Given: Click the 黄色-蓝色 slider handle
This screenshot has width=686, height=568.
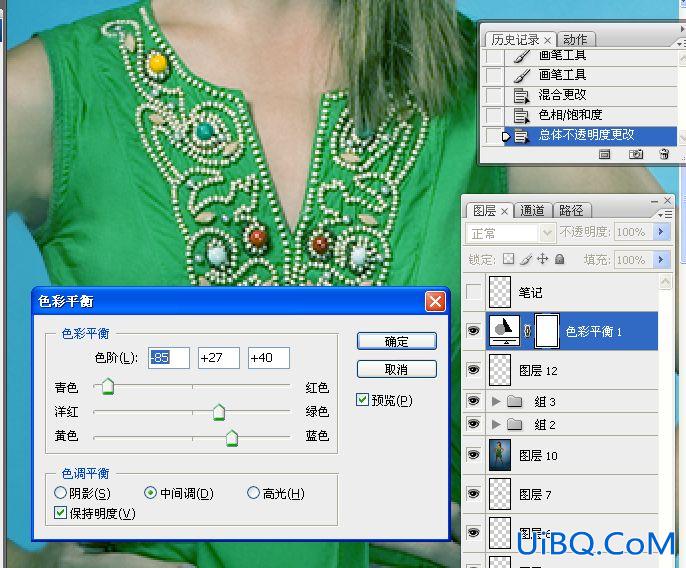Looking at the screenshot, I should pyautogui.click(x=232, y=437).
